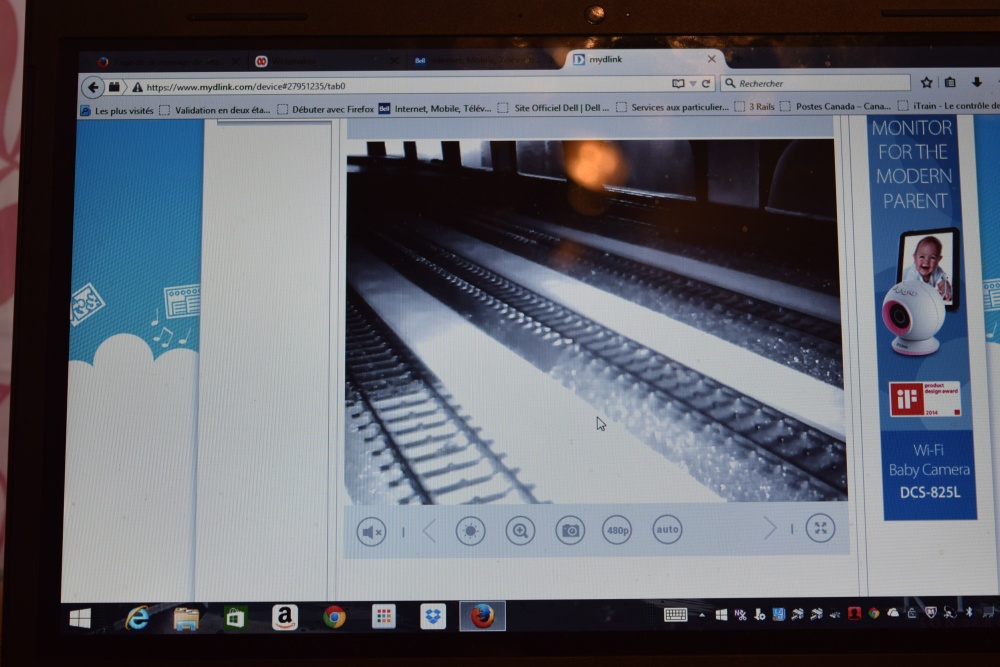Viewport: 1000px width, 667px height.
Task: Open the Validation en deux éta... bookmark
Action: coord(216,110)
